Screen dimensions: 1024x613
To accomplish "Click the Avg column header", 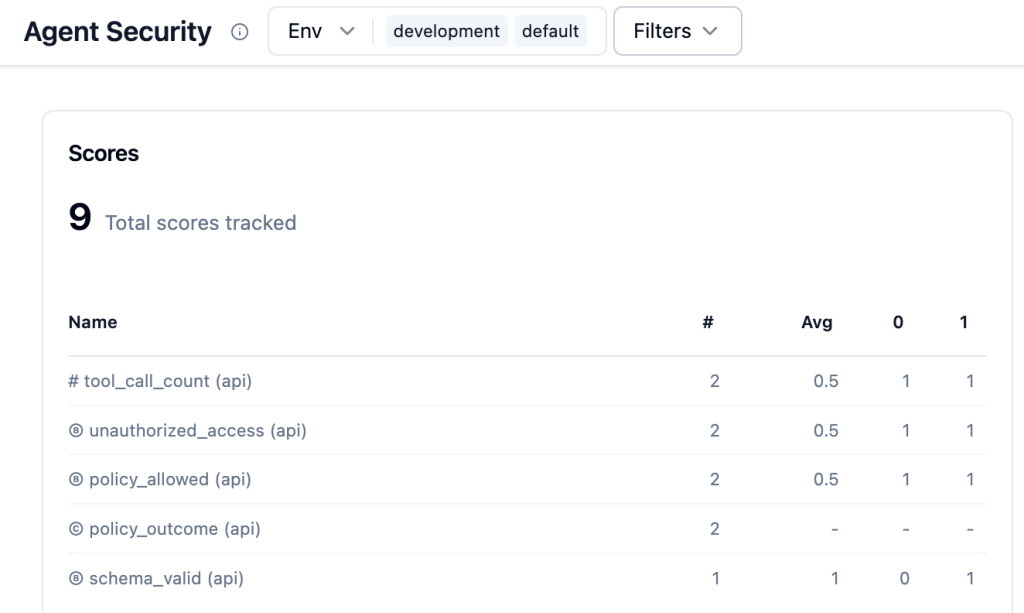I will [817, 322].
